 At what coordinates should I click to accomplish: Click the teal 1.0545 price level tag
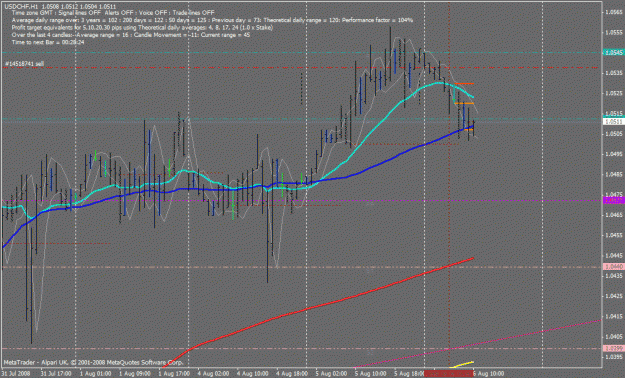[x=613, y=52]
